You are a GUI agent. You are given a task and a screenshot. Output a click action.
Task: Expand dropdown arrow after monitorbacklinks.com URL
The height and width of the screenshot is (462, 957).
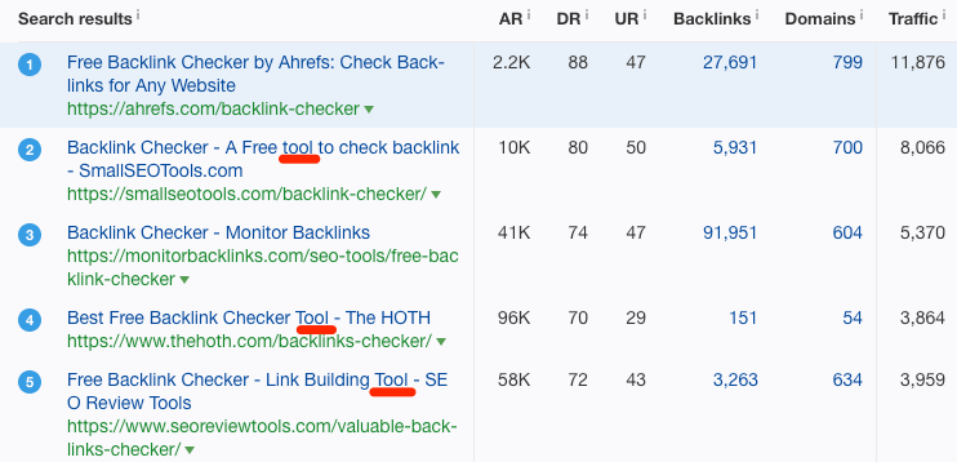pyautogui.click(x=184, y=280)
